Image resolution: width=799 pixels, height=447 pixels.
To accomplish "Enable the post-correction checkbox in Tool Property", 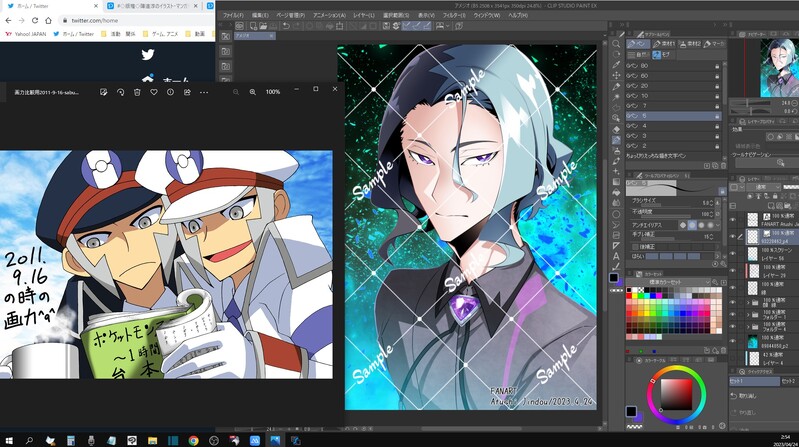I will point(635,247).
